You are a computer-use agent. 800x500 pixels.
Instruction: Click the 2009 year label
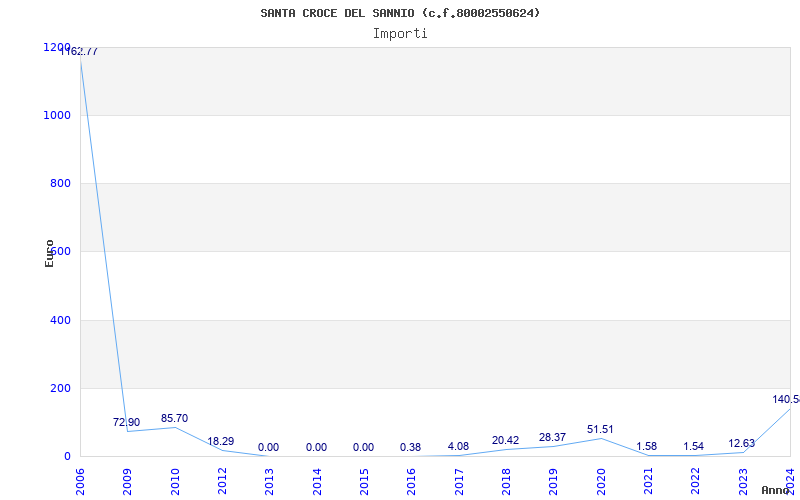pos(128,482)
